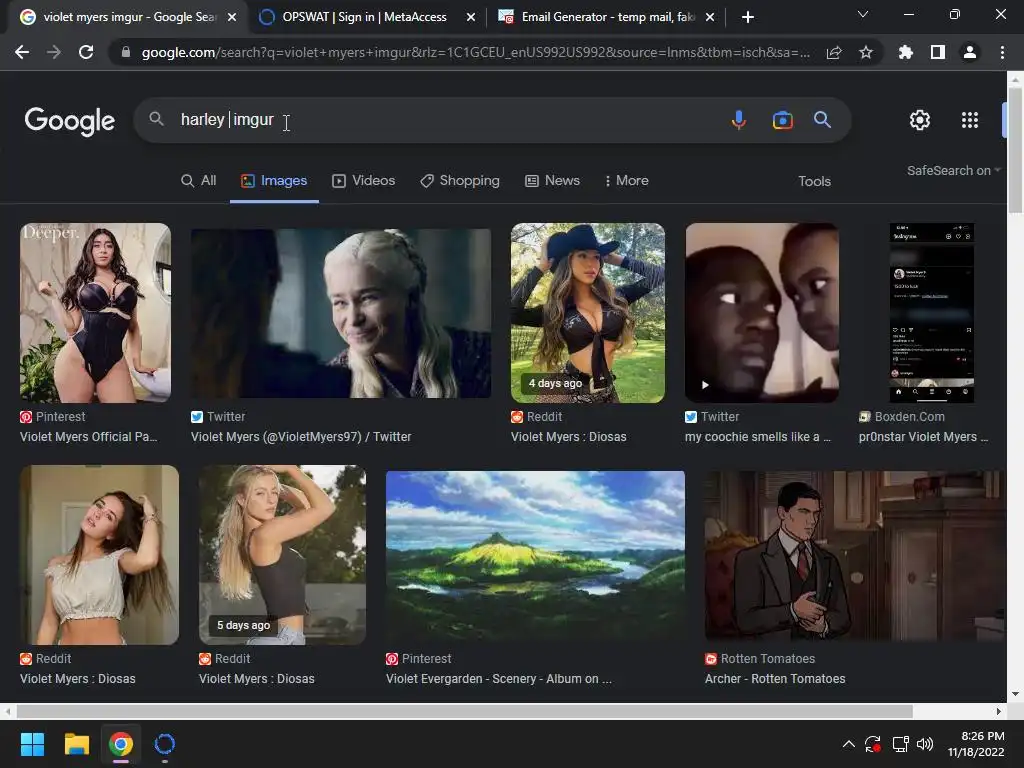The height and width of the screenshot is (768, 1024).
Task: Go back to the previous page
Action: tap(22, 52)
